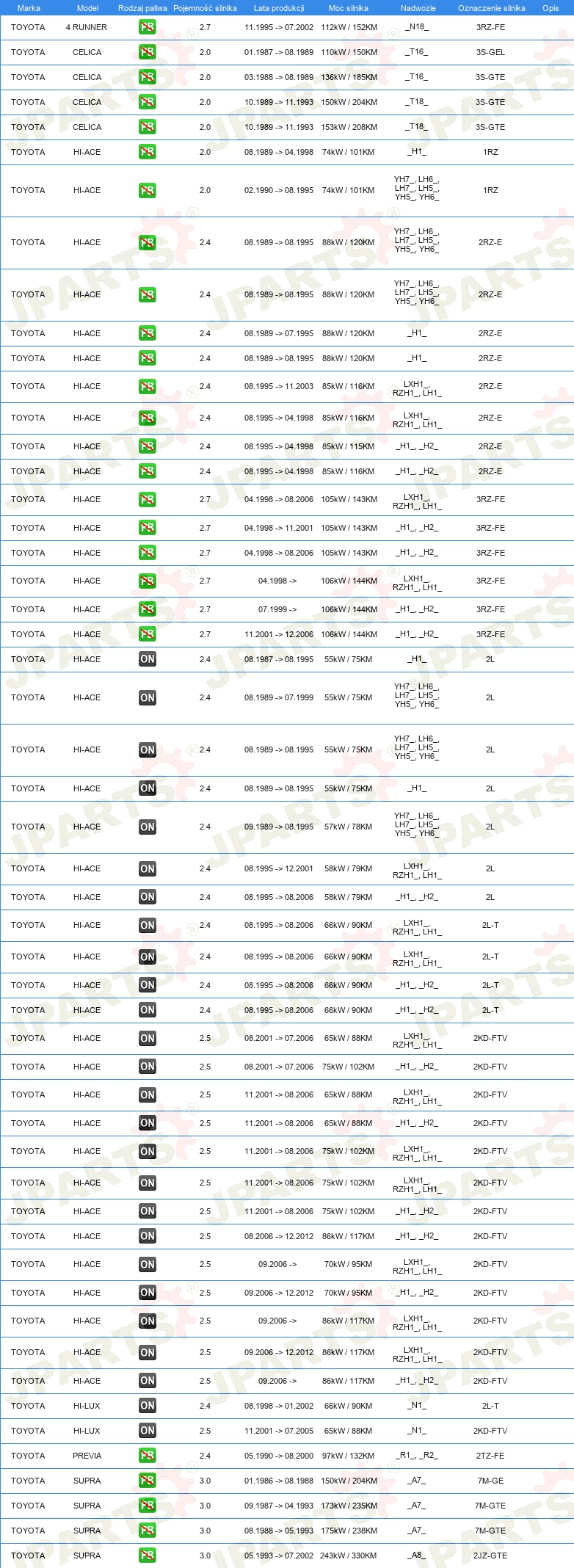574x1568 pixels.
Task: Click the '_R1_, _R2_' body code cell
Action: pos(417,1456)
